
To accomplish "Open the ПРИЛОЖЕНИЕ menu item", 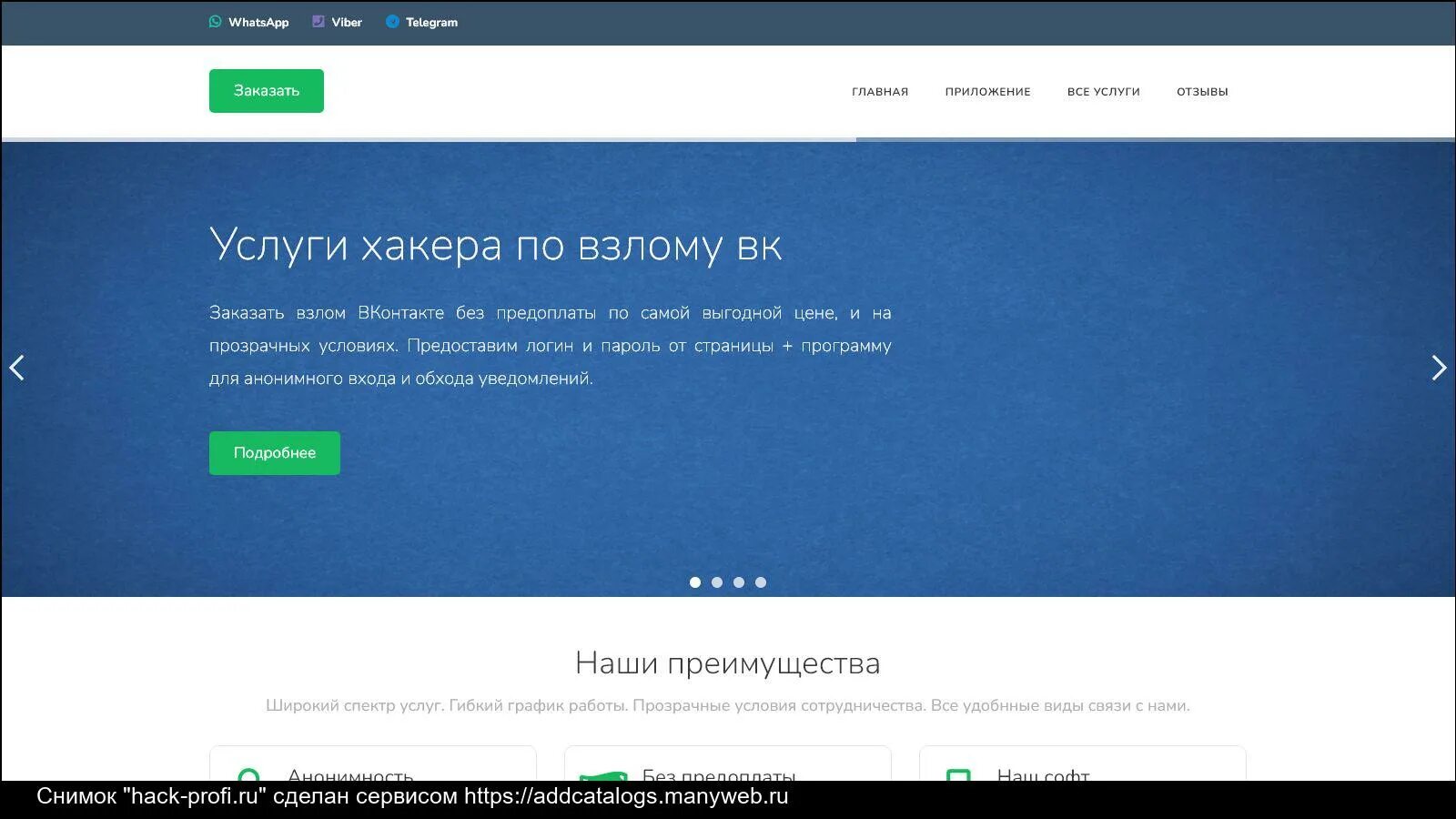I will [x=987, y=92].
